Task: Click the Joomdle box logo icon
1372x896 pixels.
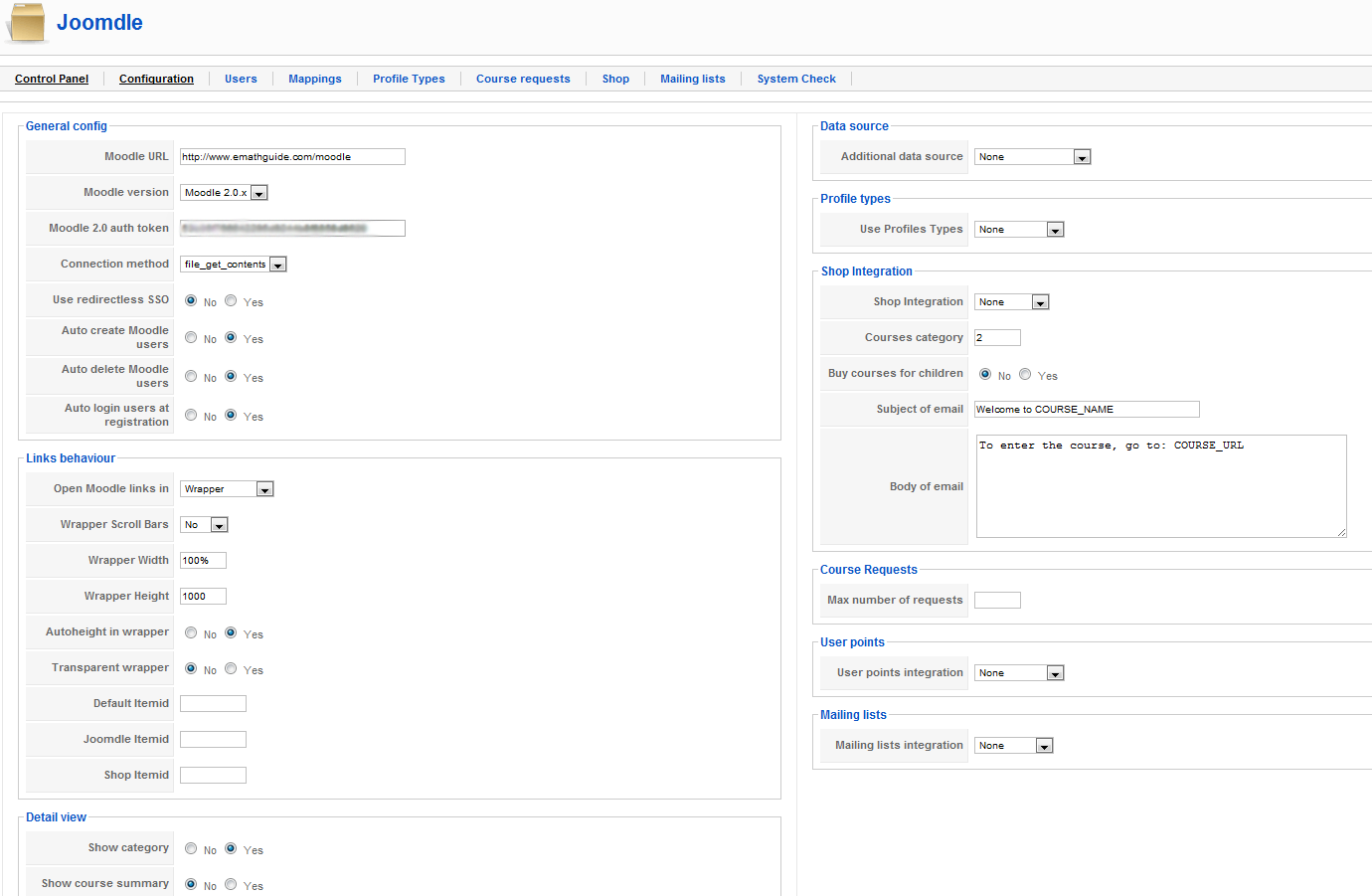Action: tap(27, 23)
